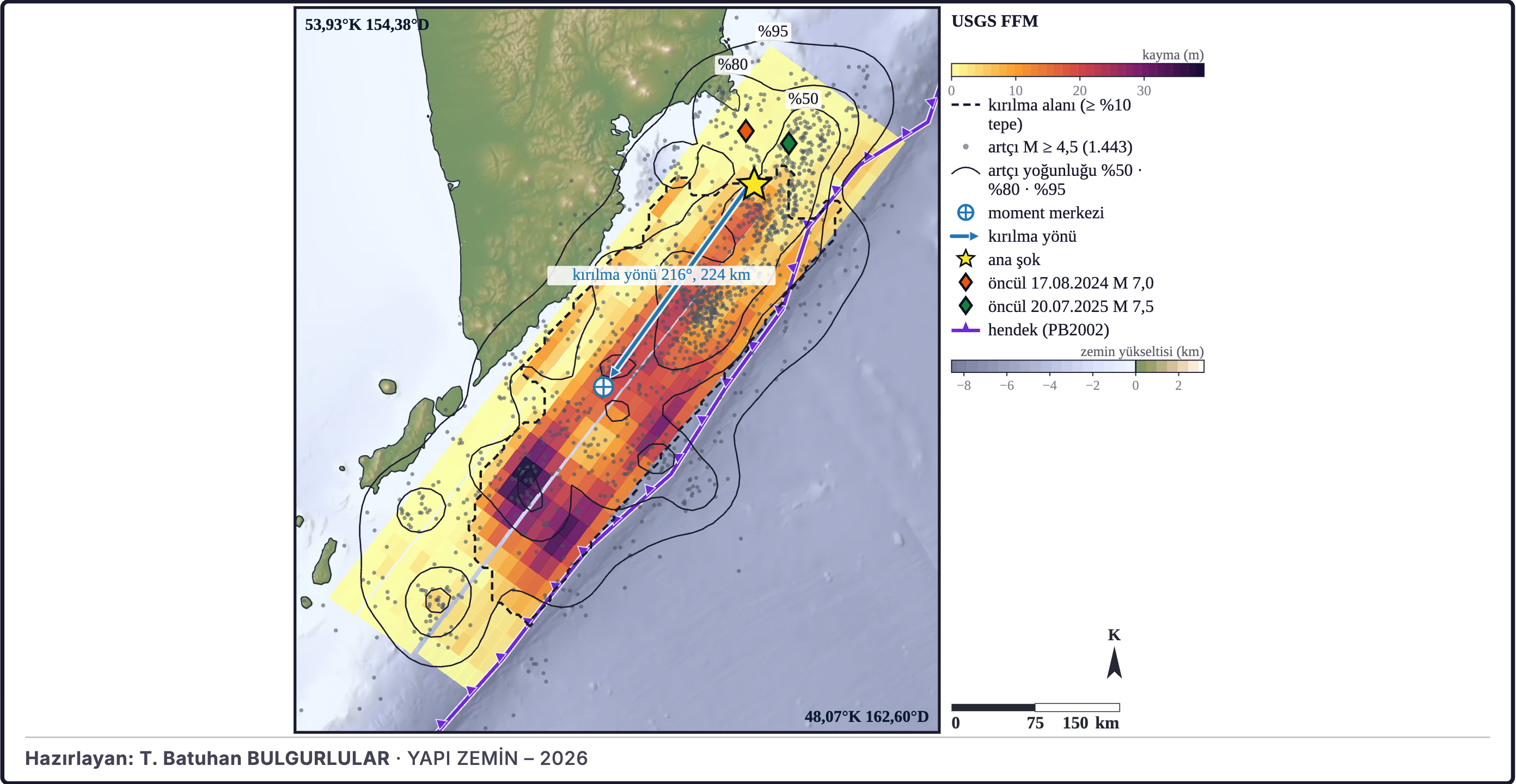This screenshot has height=784, width=1516.
Task: Click the 'Hazırlayan: T. Batuhan BULGURLULAR' footer text
Action: (207, 758)
